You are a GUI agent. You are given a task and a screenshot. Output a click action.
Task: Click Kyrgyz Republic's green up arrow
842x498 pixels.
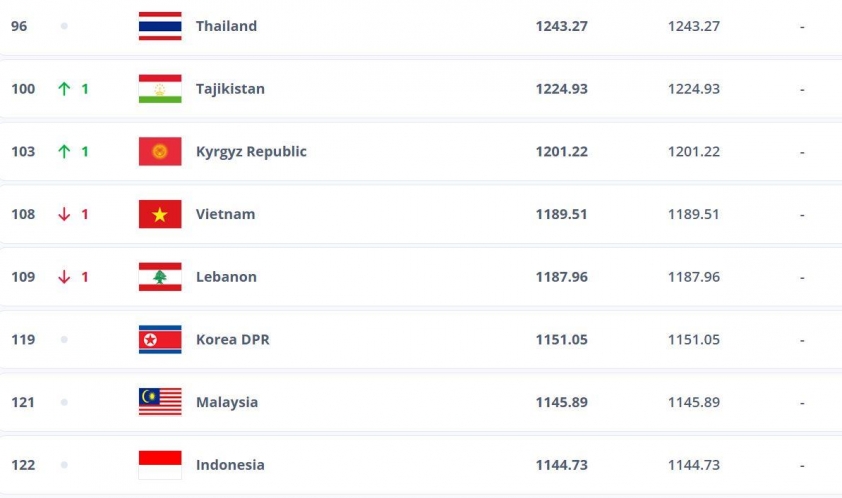(x=64, y=152)
